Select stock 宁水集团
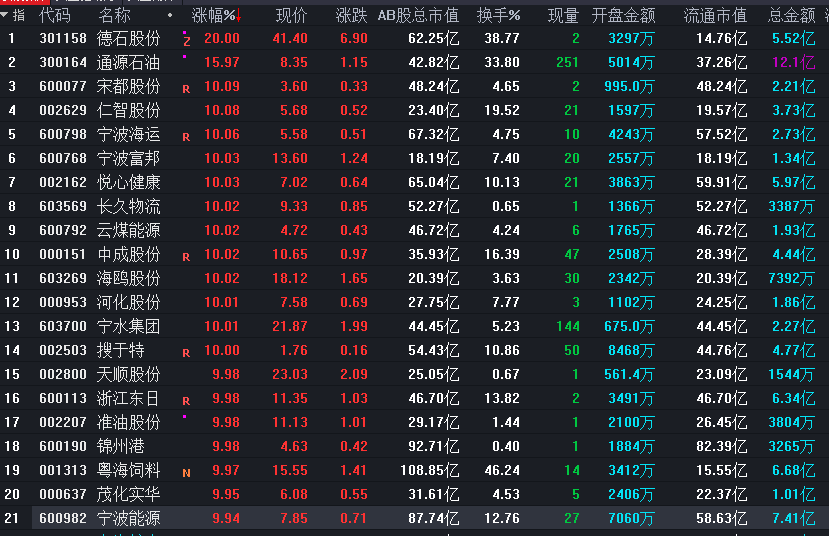Image resolution: width=829 pixels, height=536 pixels. click(128, 326)
